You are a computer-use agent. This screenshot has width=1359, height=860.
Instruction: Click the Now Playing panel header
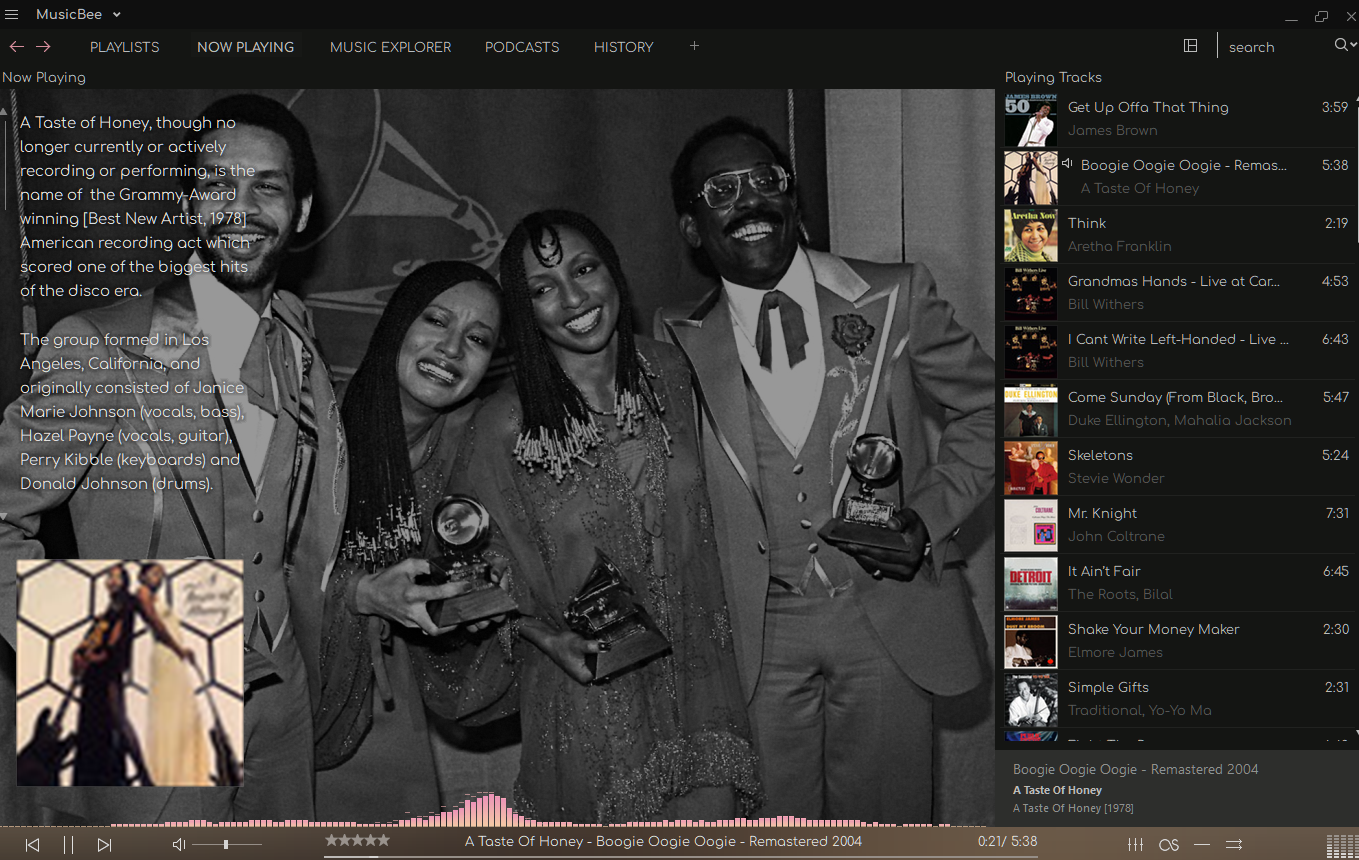coord(44,77)
